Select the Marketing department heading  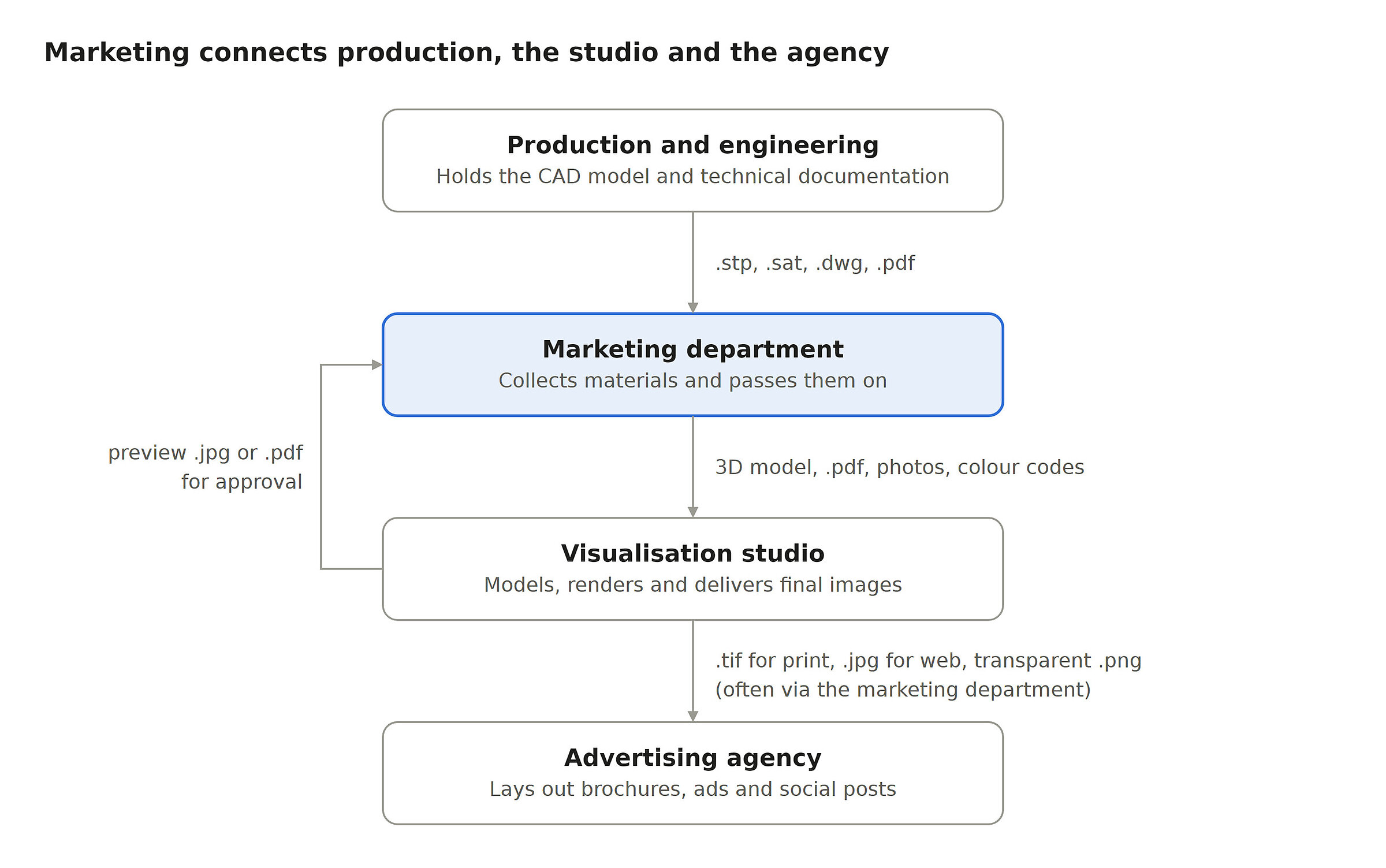point(692,349)
